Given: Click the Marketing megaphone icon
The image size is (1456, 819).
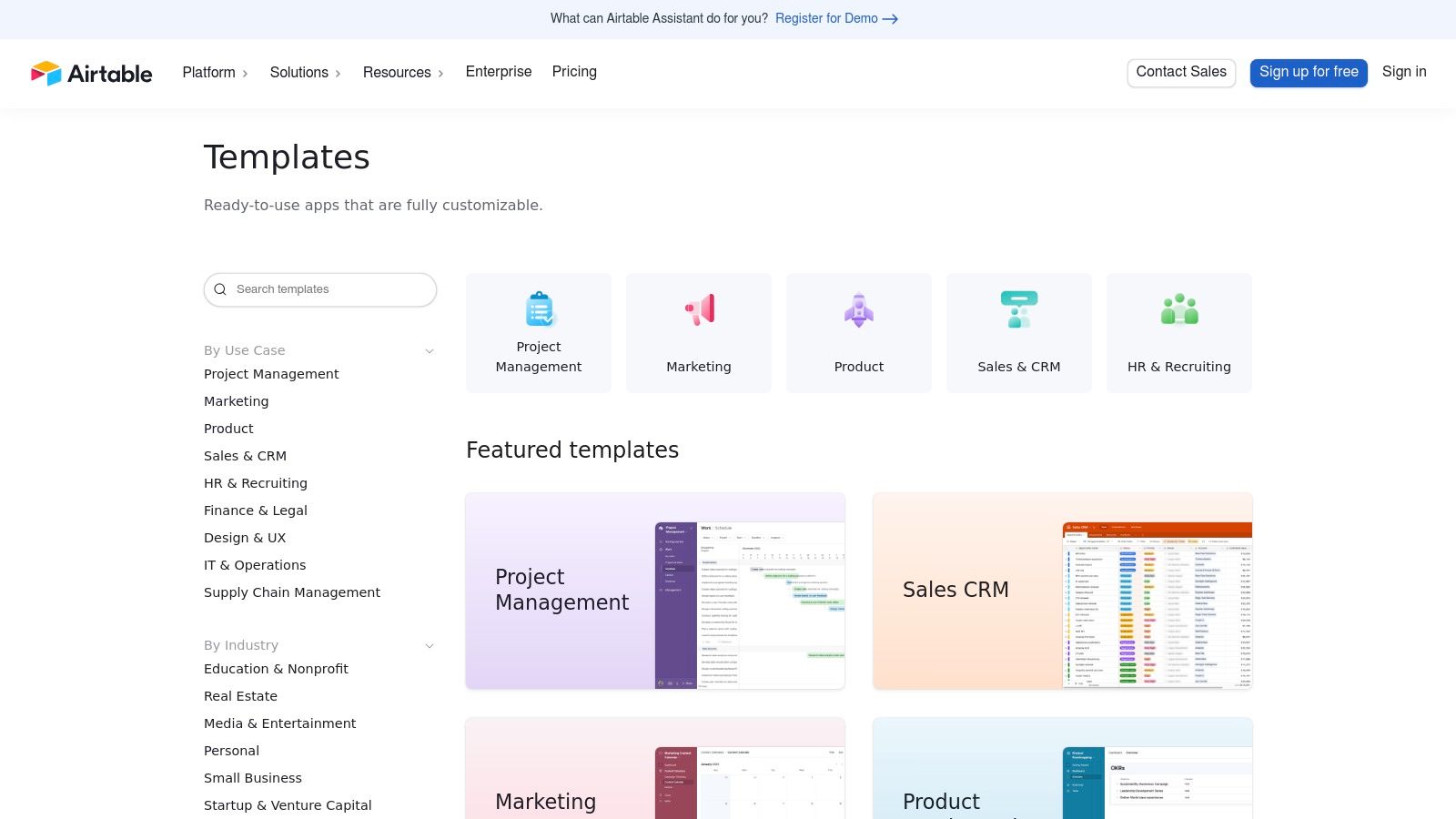Looking at the screenshot, I should pos(700,309).
